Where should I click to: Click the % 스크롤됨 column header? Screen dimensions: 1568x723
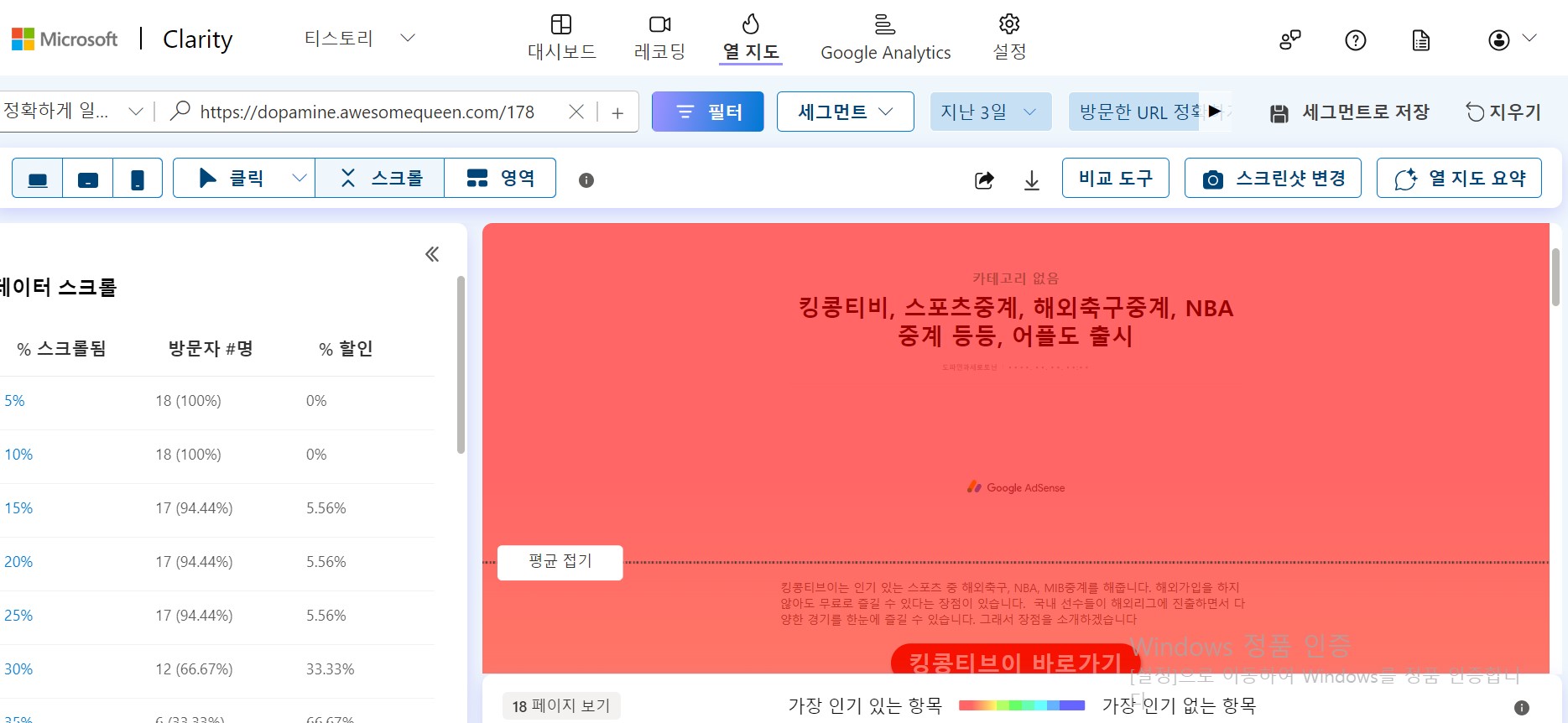click(x=61, y=349)
